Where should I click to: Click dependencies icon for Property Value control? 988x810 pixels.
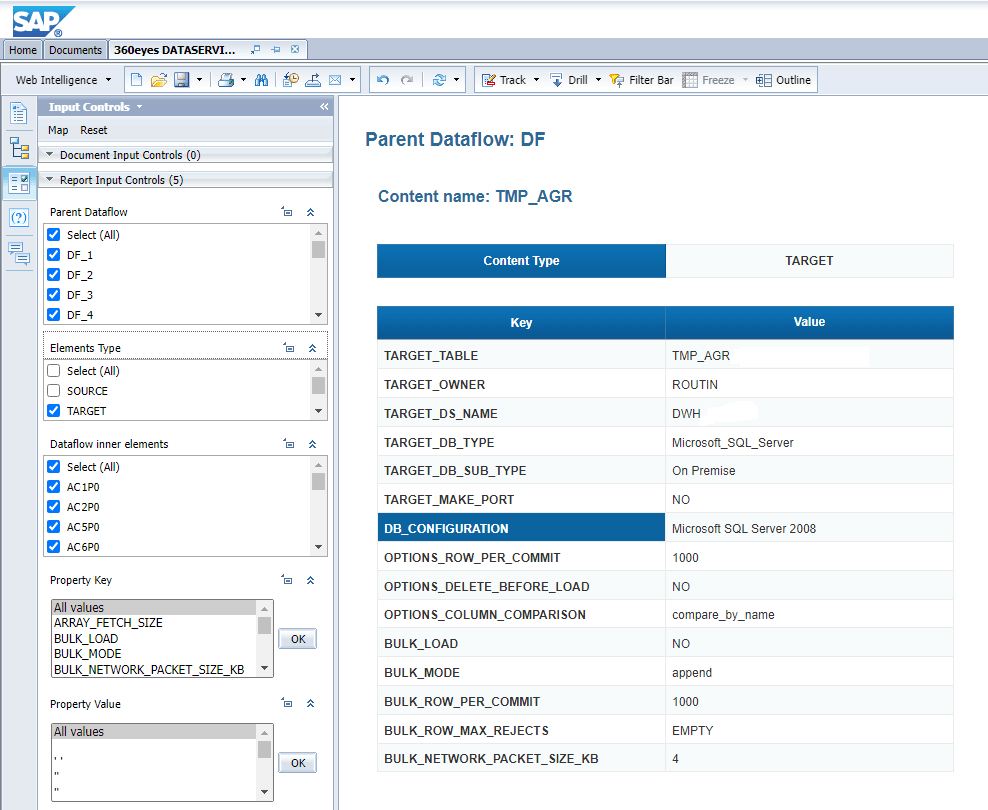tap(287, 704)
